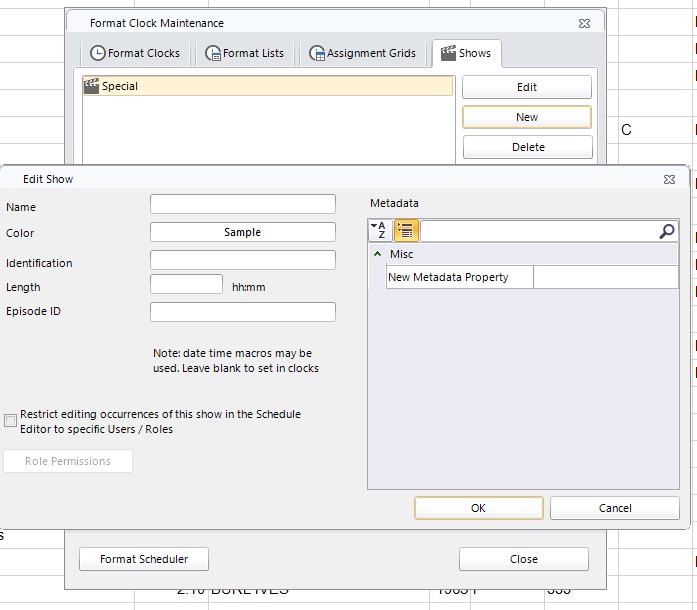Click into the Name text field
This screenshot has height=610, width=697.
[x=243, y=204]
